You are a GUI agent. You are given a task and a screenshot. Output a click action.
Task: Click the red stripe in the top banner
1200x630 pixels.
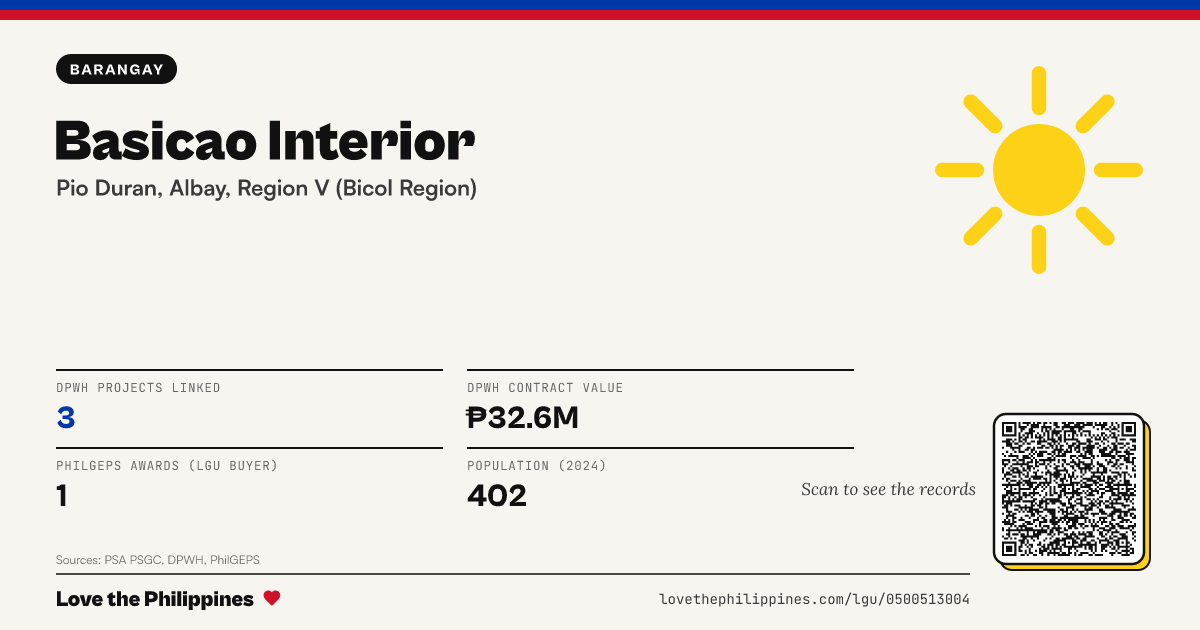coord(600,15)
